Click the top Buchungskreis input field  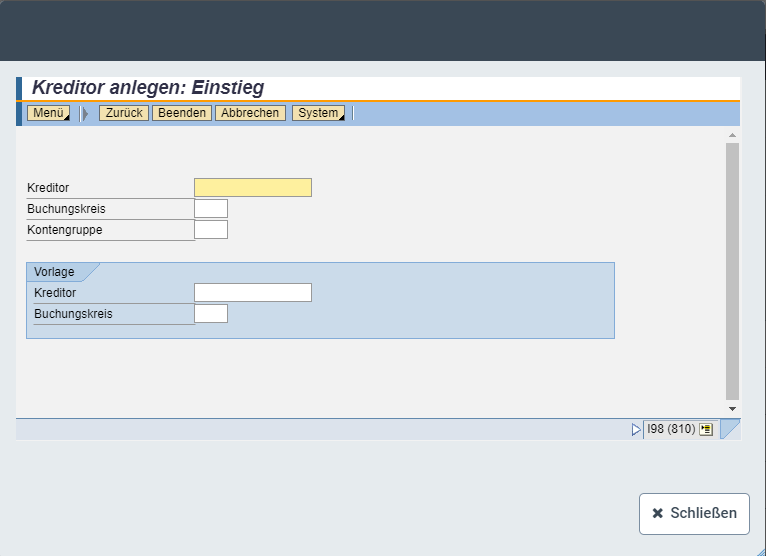211,209
